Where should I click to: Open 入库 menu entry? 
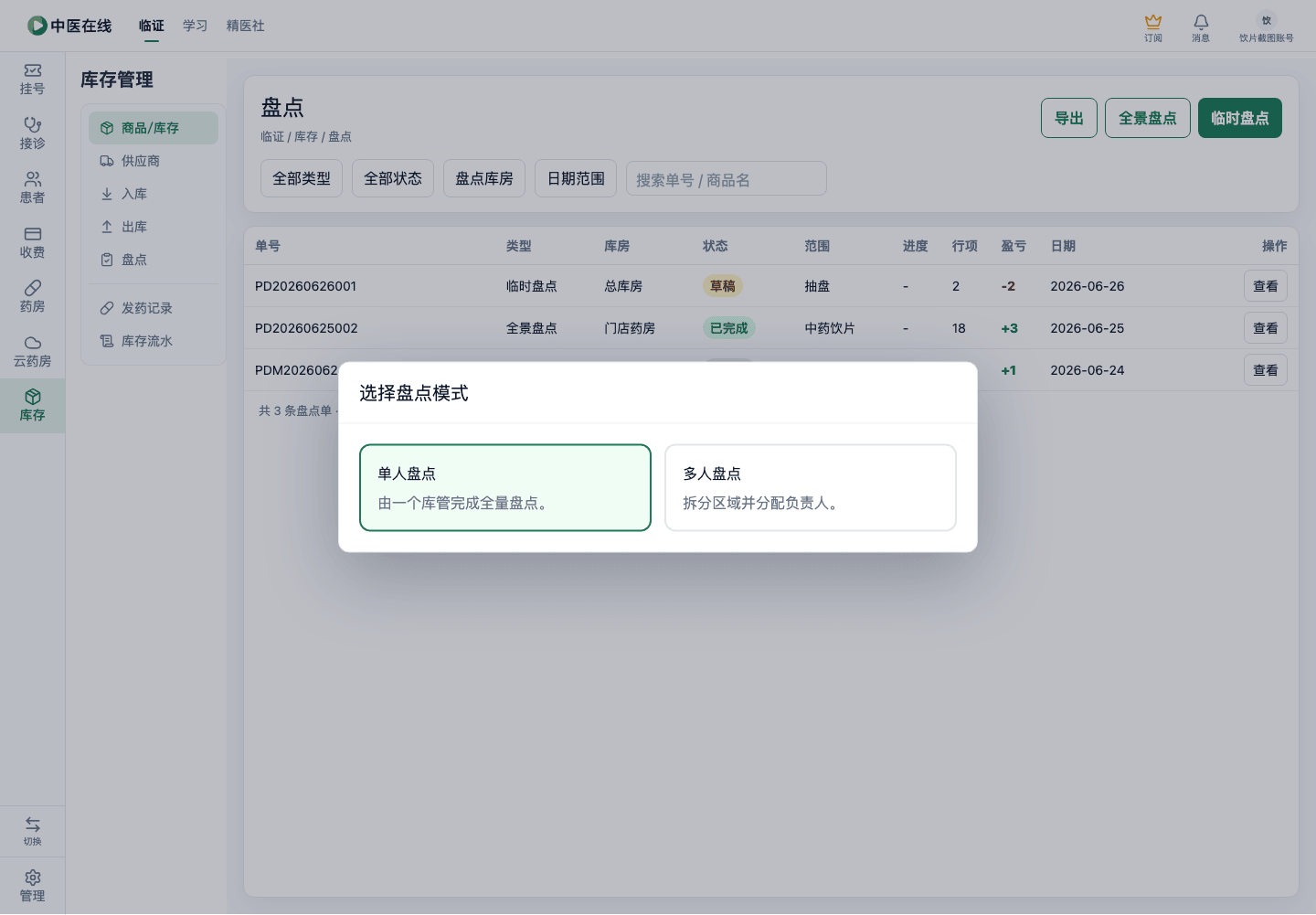pyautogui.click(x=154, y=194)
